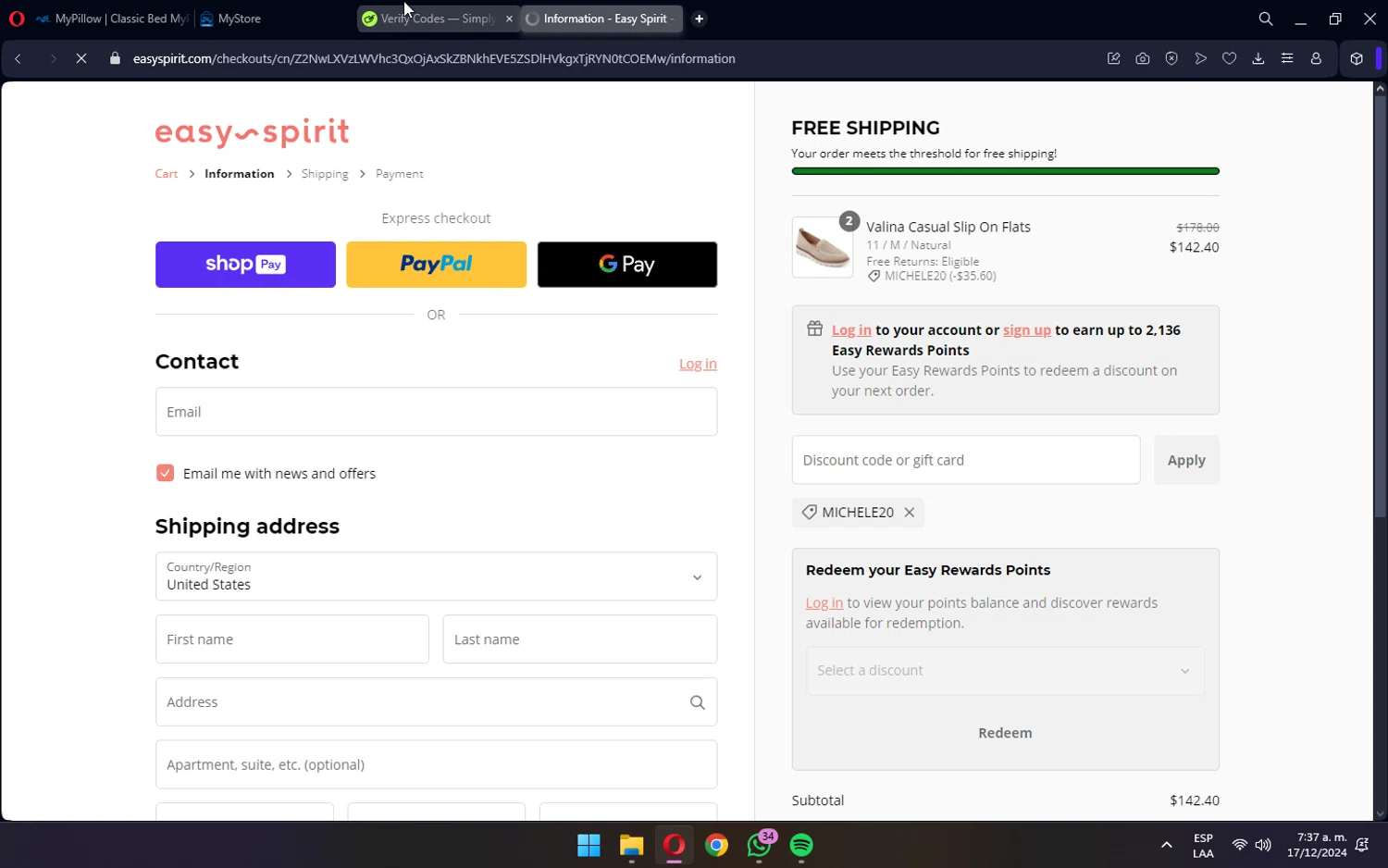Open the Windows Start menu
The height and width of the screenshot is (868, 1388).
tap(589, 846)
